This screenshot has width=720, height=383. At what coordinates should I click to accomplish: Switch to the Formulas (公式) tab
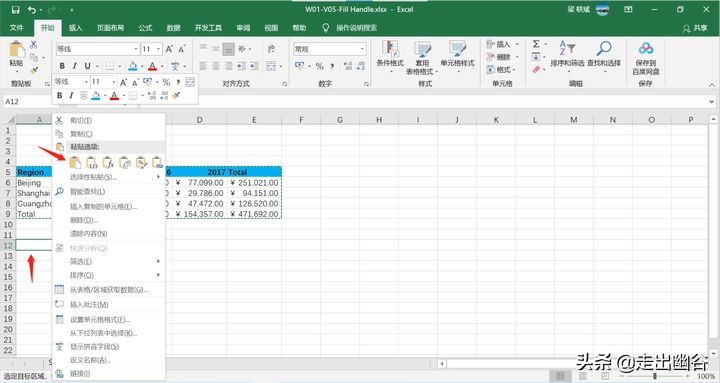click(145, 28)
